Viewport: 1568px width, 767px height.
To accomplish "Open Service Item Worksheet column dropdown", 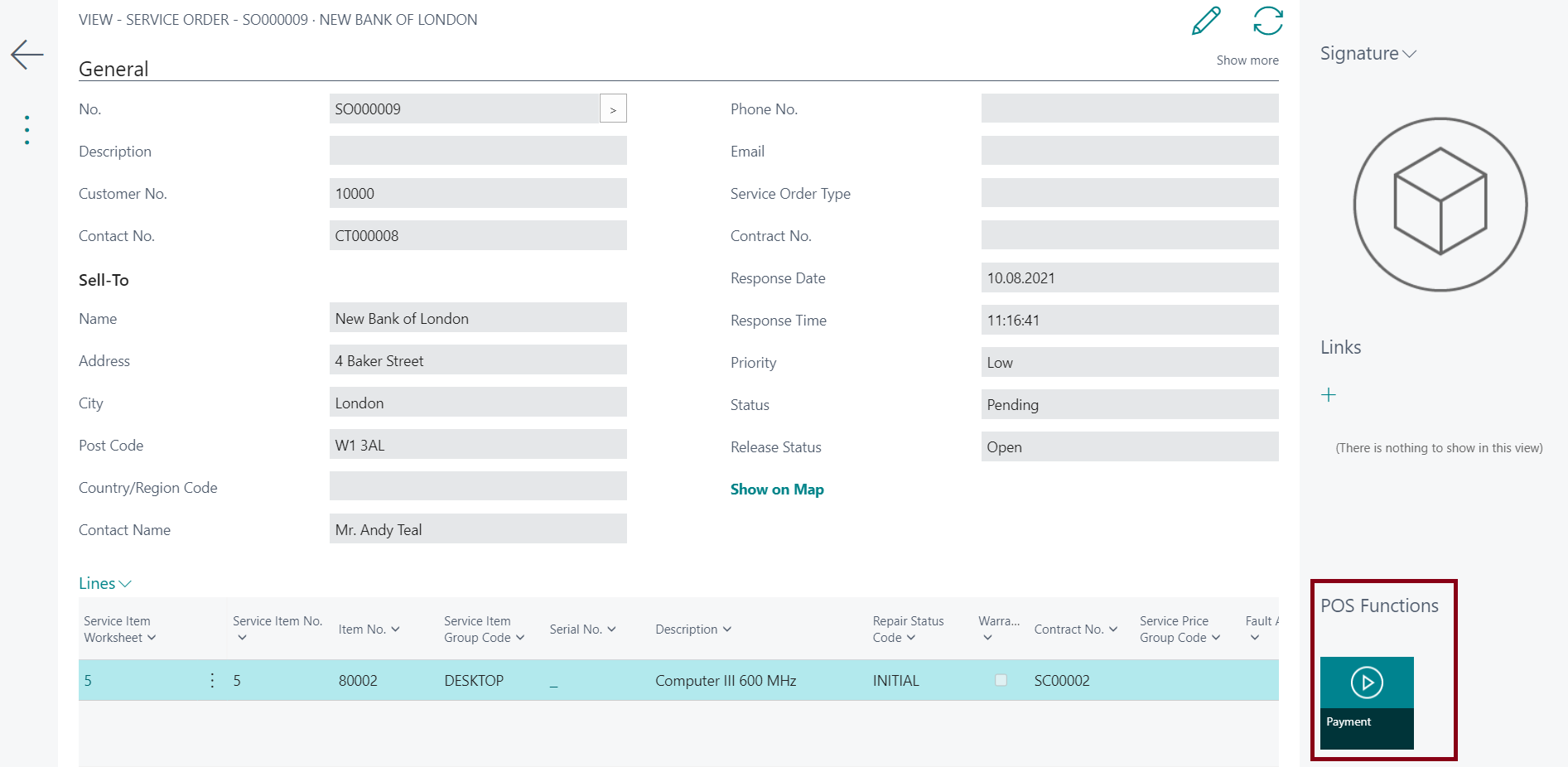I will click(x=152, y=638).
